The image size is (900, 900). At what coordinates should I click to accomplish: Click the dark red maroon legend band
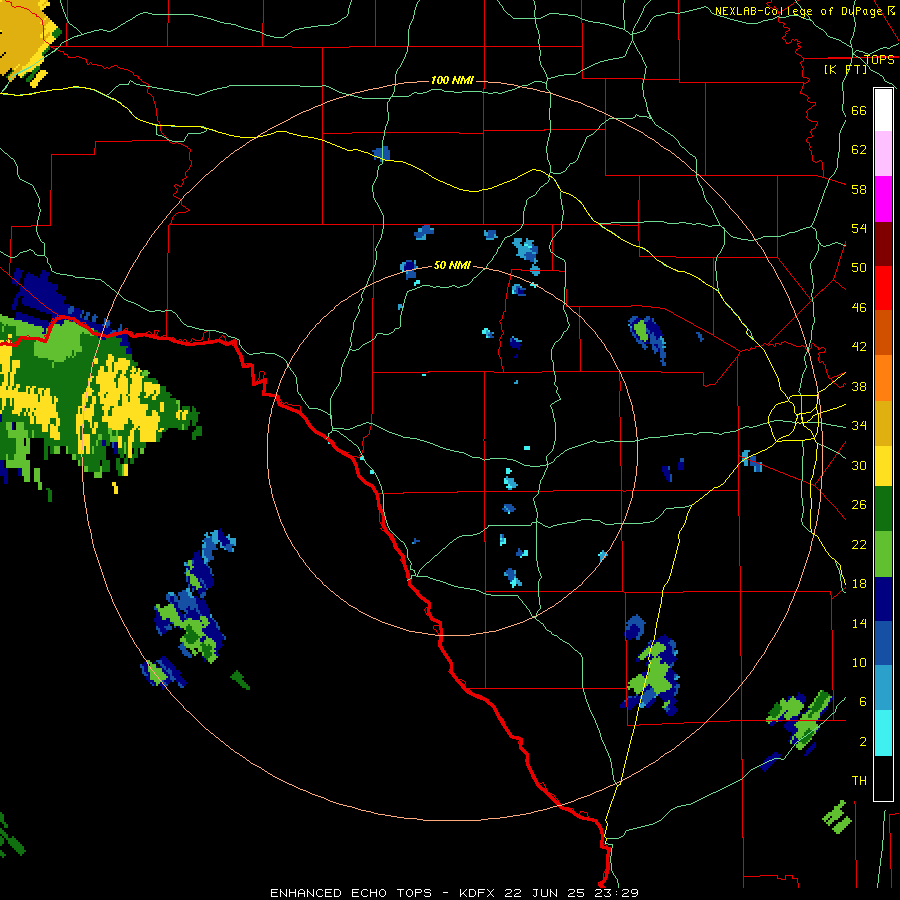883,244
